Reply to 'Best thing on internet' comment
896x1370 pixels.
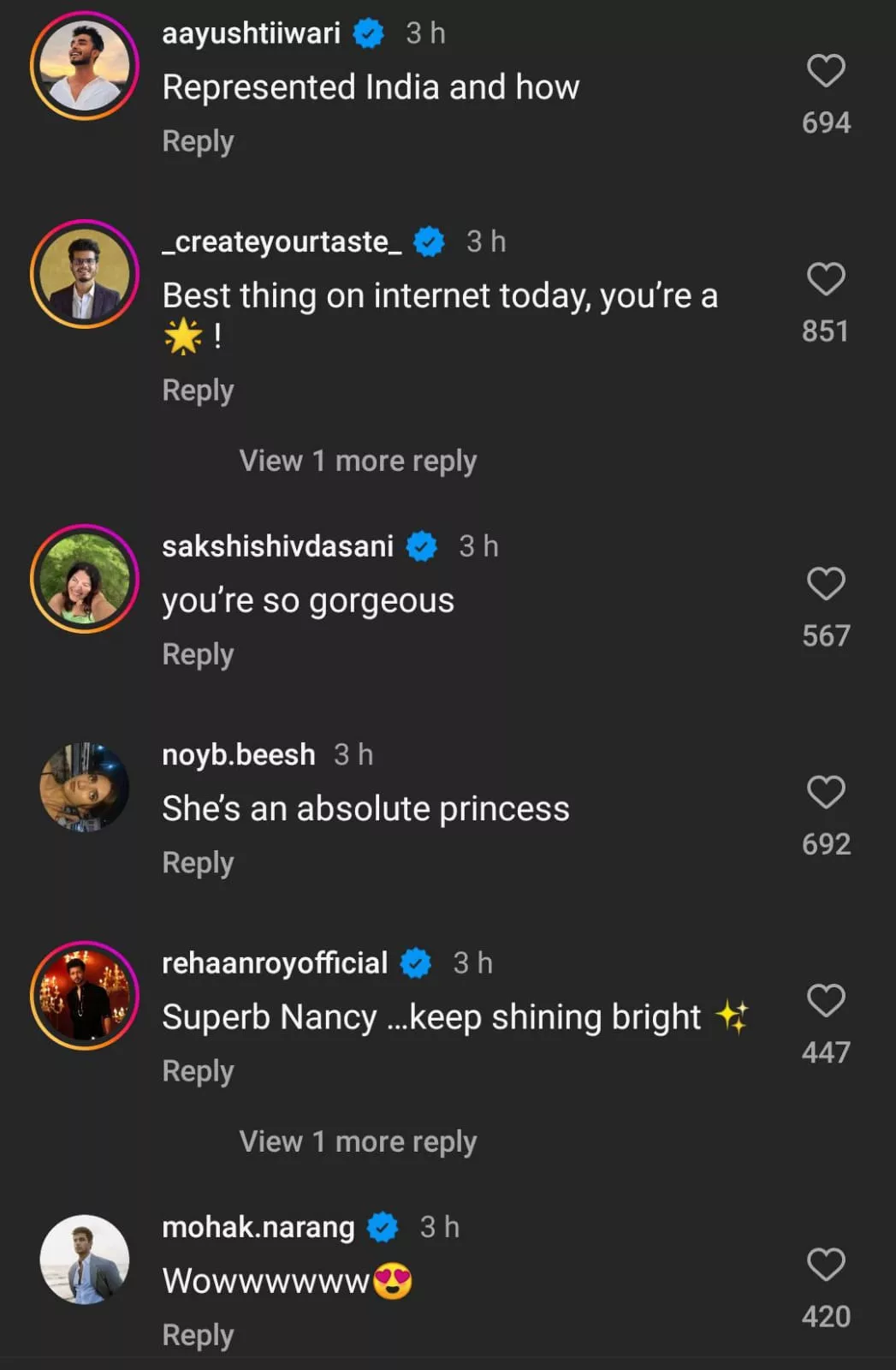[198, 391]
